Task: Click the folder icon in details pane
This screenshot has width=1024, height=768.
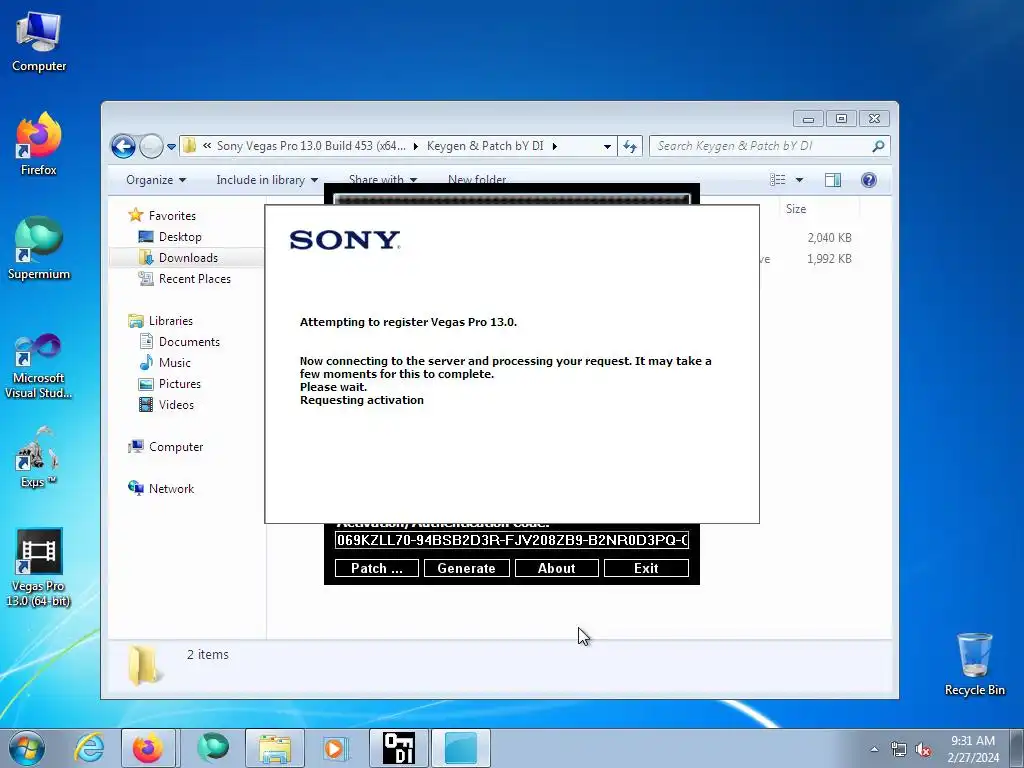Action: point(143,665)
